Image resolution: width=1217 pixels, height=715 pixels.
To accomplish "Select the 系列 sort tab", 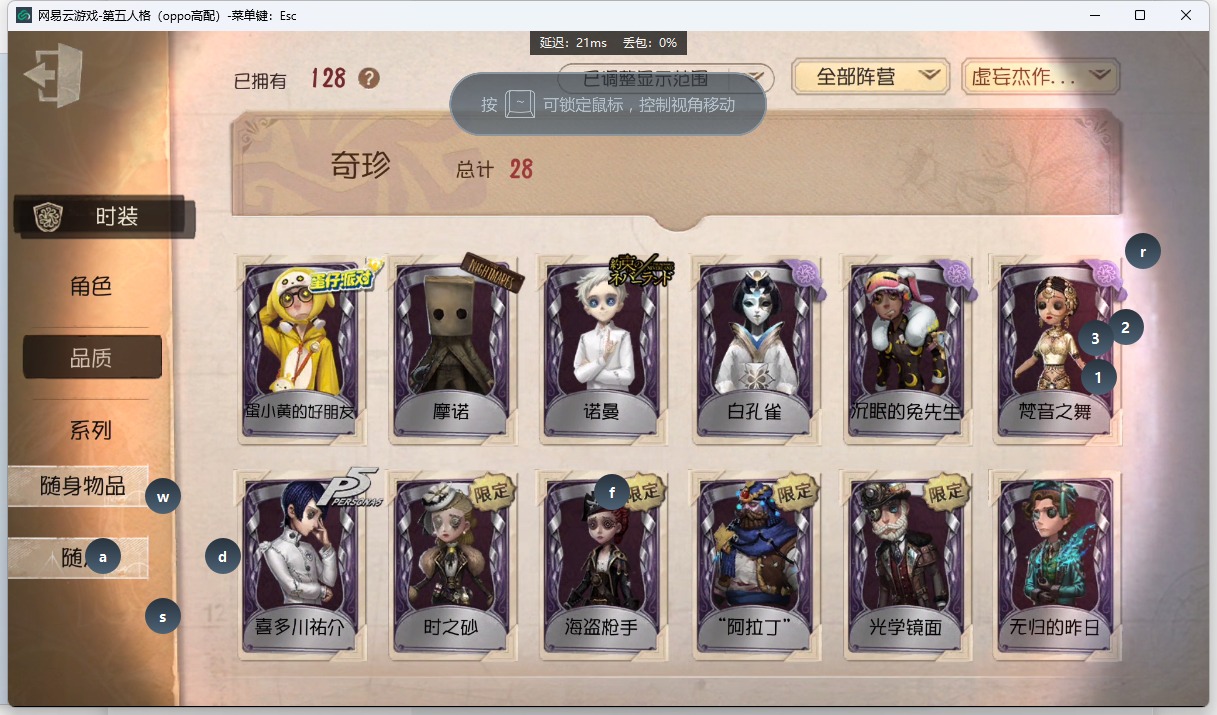I will click(x=90, y=431).
